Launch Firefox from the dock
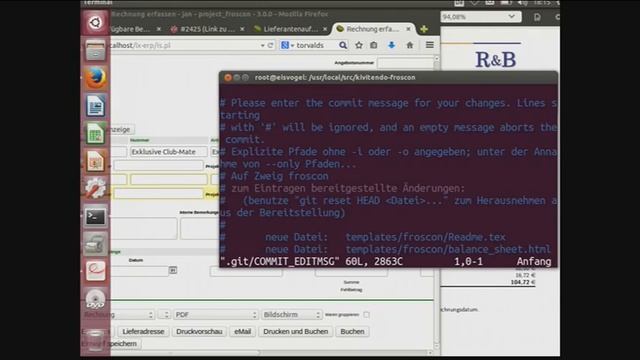 coord(95,78)
